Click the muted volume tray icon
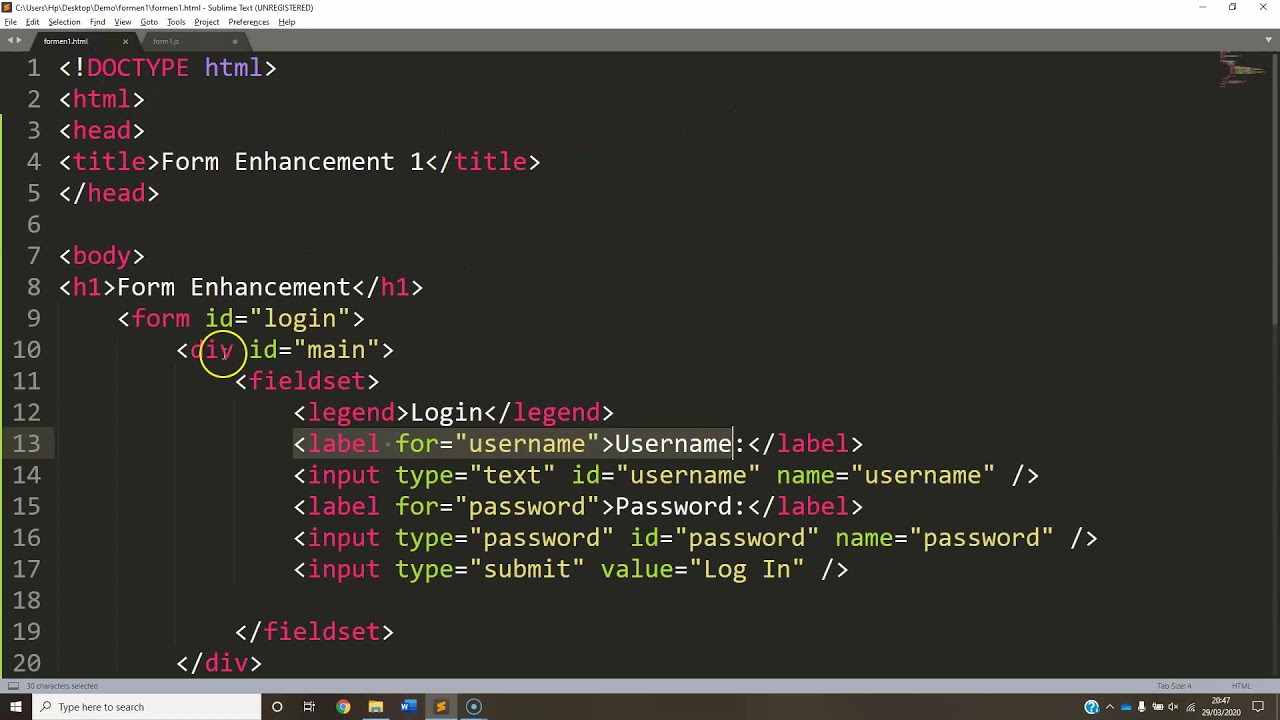Screen dimensions: 1280x720 coord(1173,707)
